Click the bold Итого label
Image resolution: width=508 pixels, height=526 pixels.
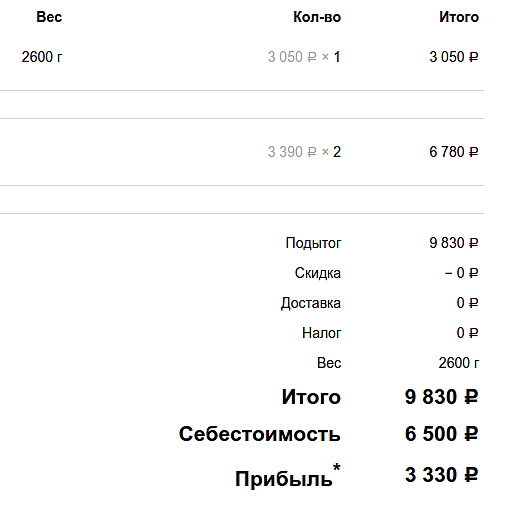[x=311, y=397]
